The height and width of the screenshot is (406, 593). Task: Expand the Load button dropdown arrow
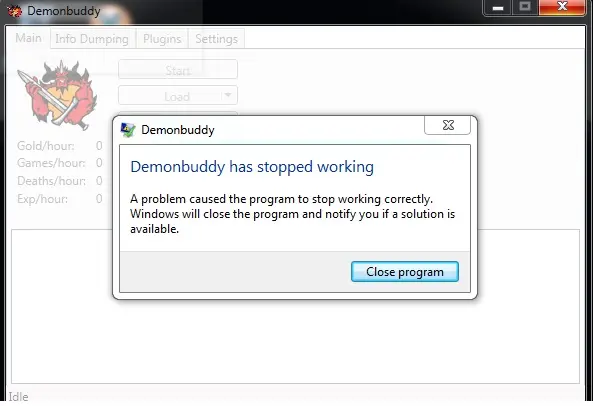(228, 95)
